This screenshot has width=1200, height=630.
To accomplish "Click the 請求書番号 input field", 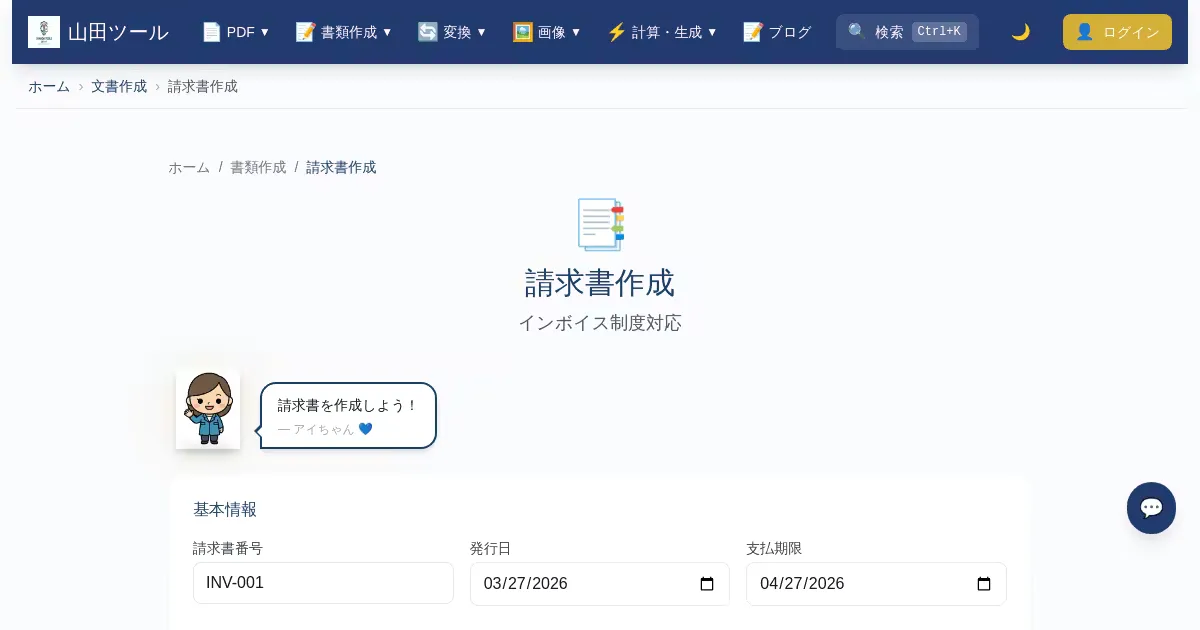I will click(x=323, y=583).
